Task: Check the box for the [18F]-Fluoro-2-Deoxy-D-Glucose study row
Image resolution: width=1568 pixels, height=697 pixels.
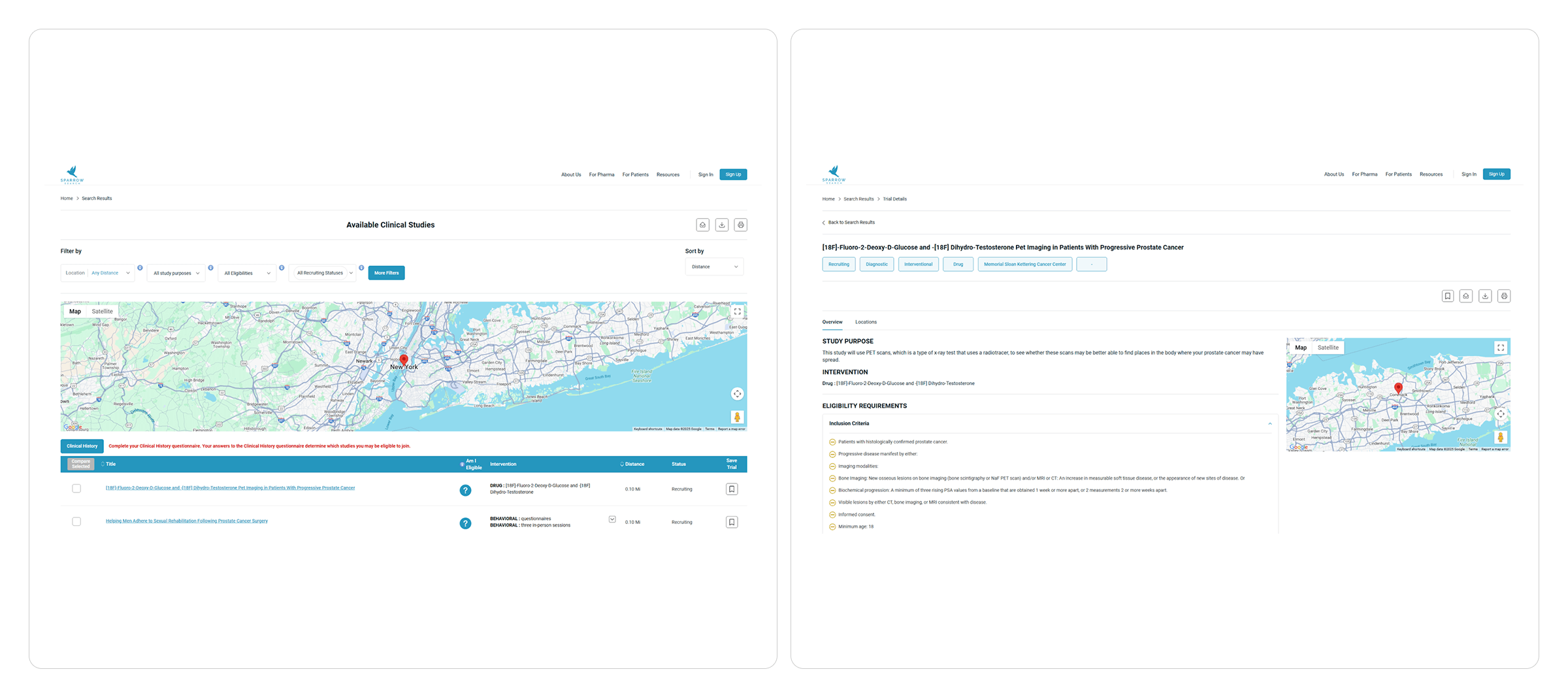Action: [76, 489]
